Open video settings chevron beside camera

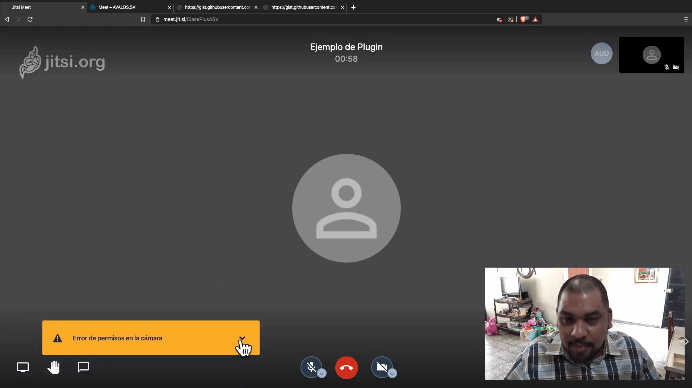392,373
